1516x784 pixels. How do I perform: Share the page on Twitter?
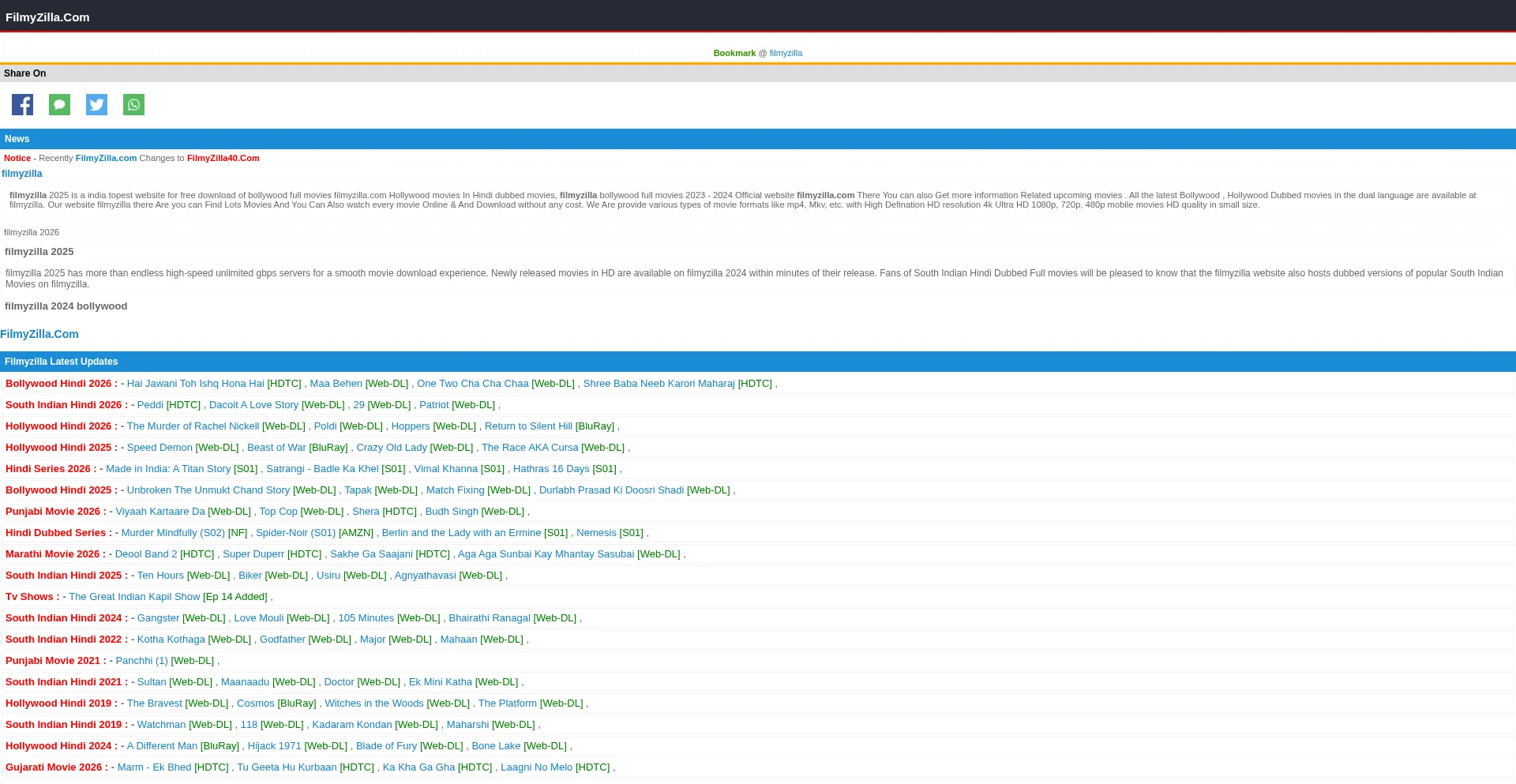tap(96, 105)
